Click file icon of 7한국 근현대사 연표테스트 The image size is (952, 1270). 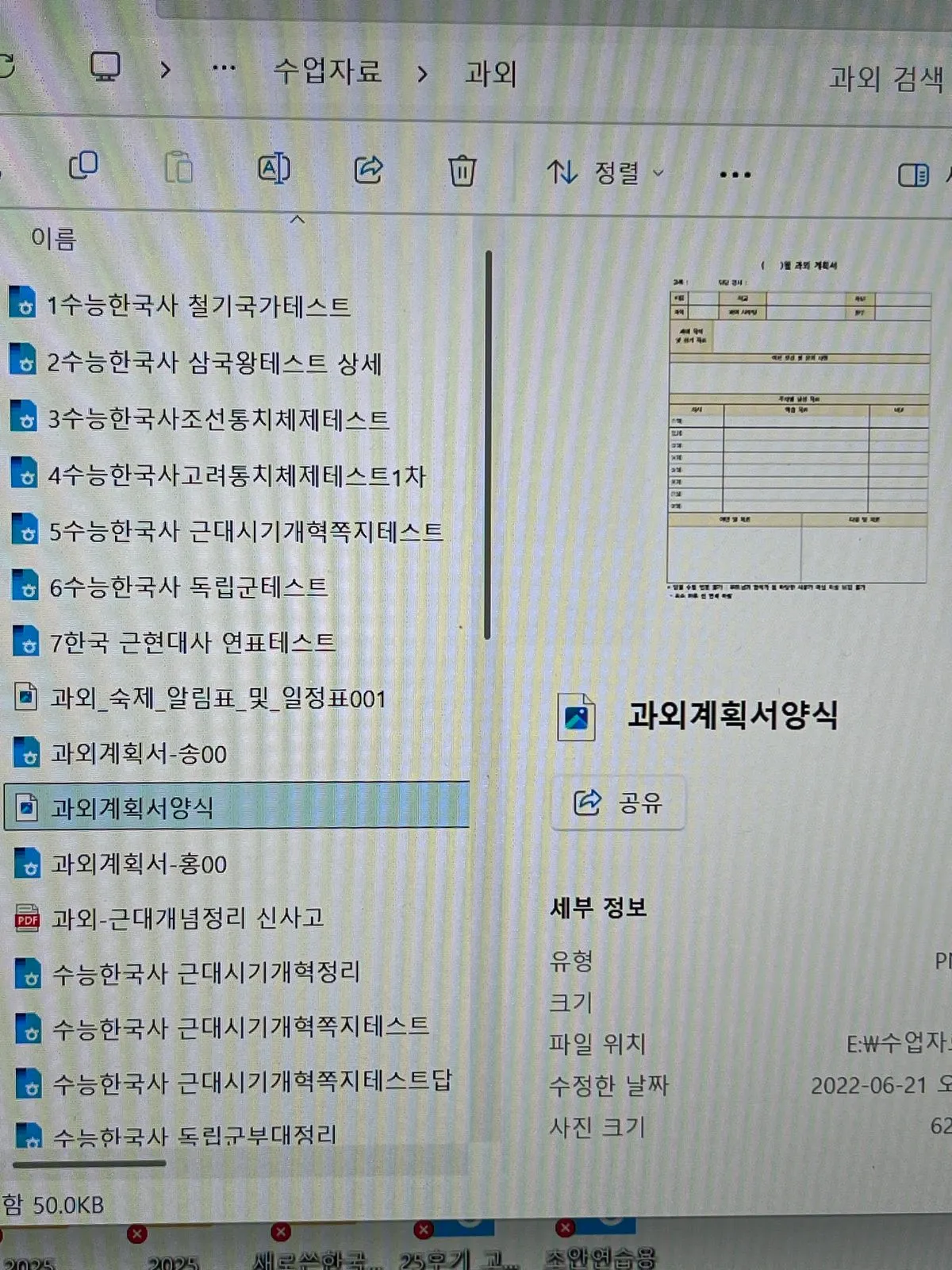click(x=27, y=641)
